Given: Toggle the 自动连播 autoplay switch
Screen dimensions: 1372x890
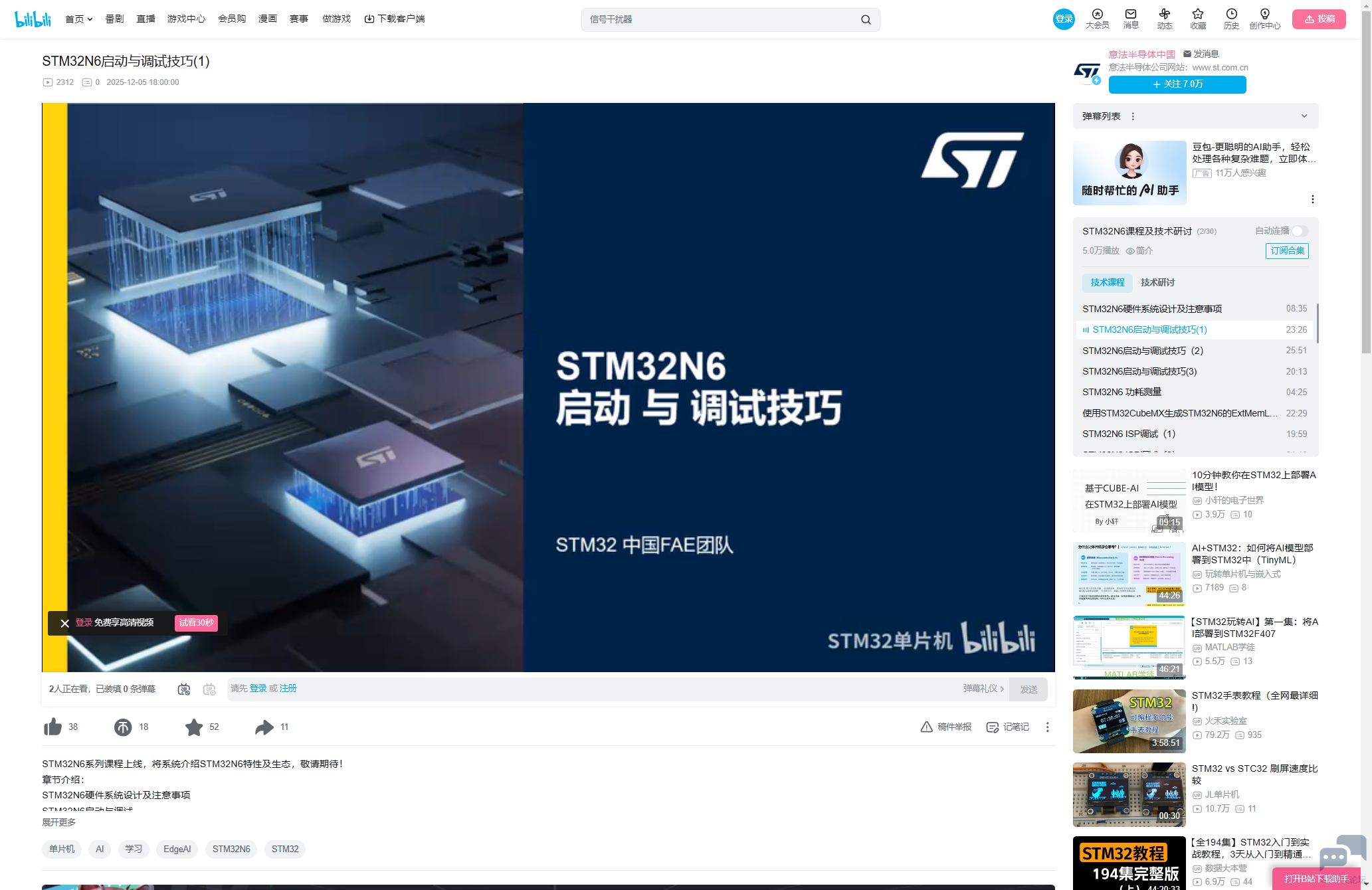Looking at the screenshot, I should 1300,231.
